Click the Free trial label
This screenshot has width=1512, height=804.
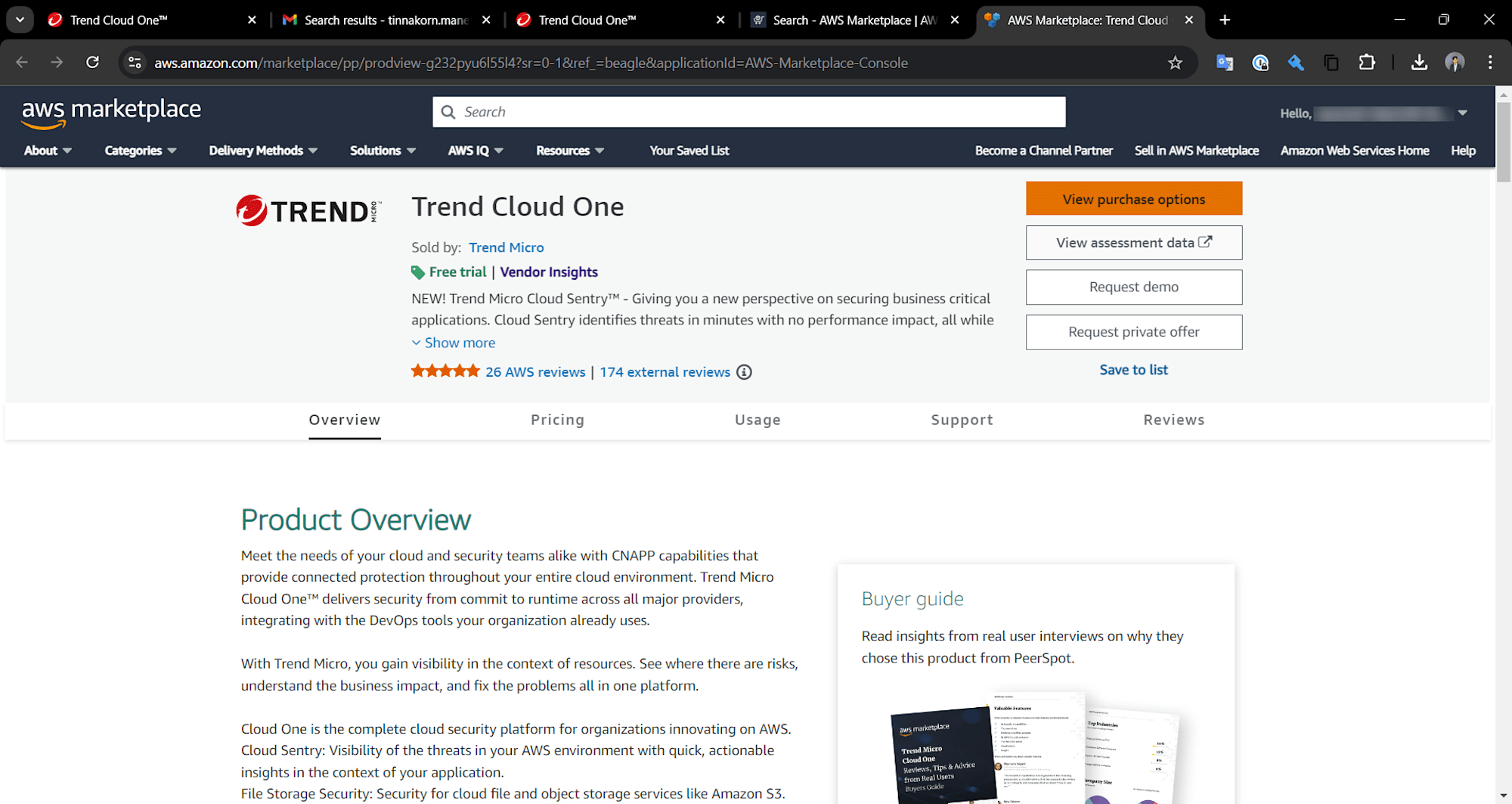coord(458,272)
